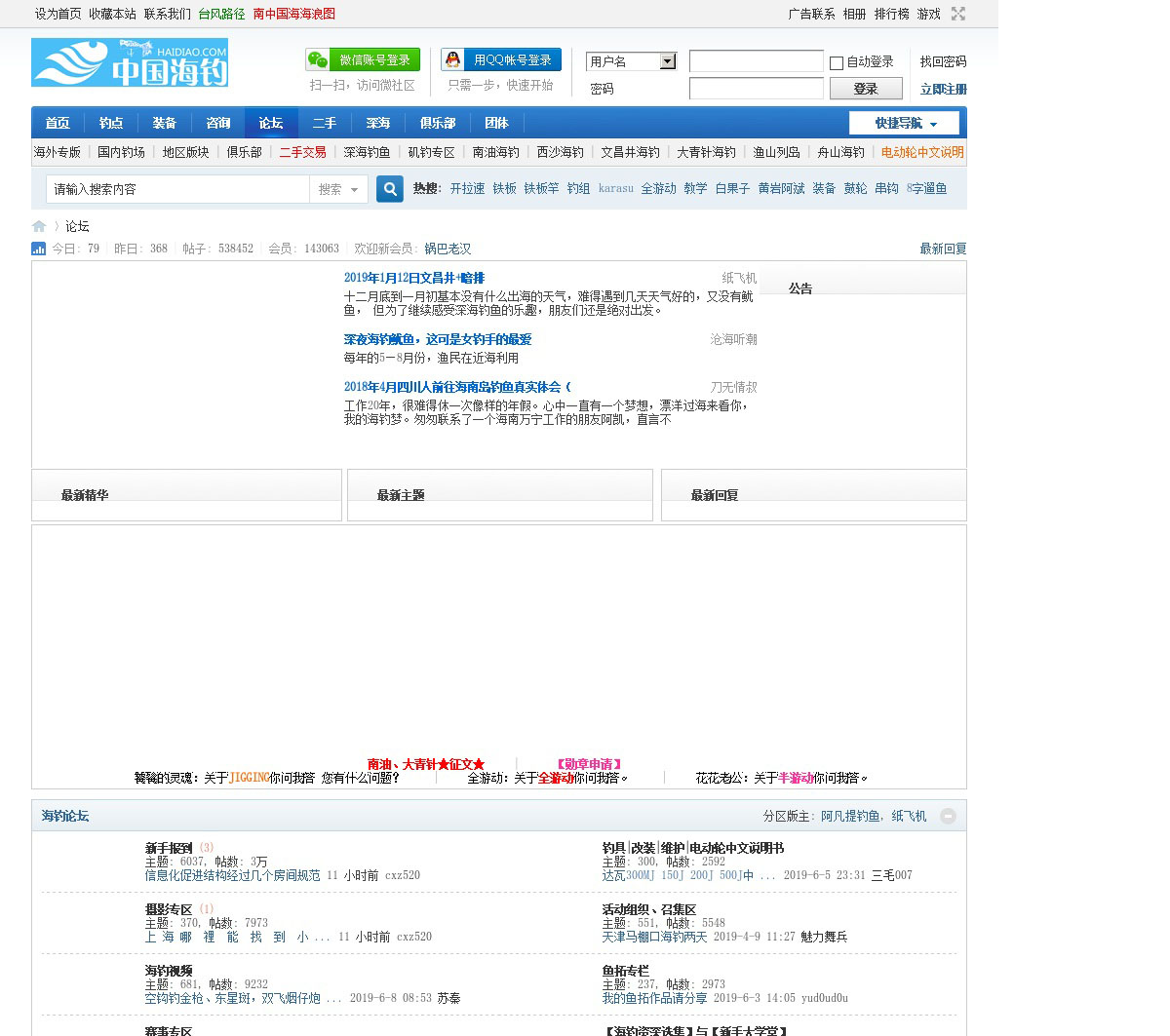
Task: Select the 装备 nav tab
Action: (x=165, y=123)
